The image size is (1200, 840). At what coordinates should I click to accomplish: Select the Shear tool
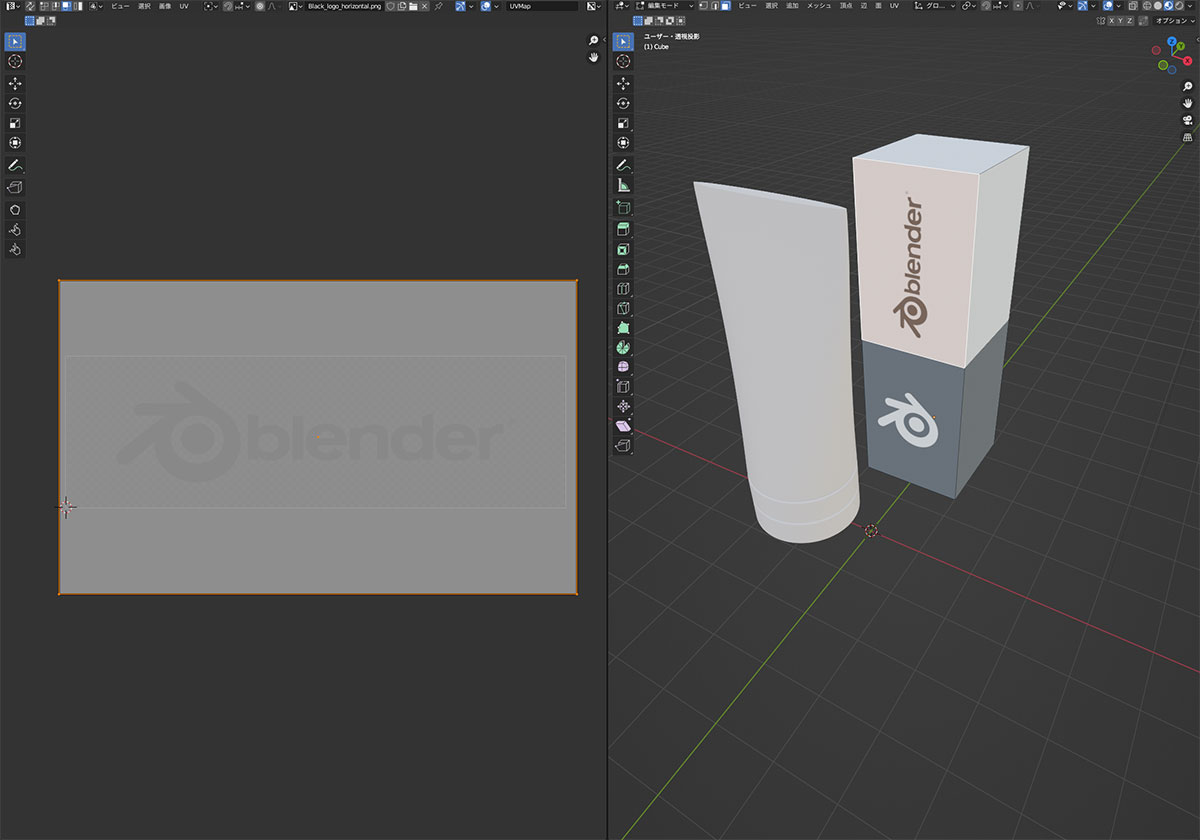[624, 426]
